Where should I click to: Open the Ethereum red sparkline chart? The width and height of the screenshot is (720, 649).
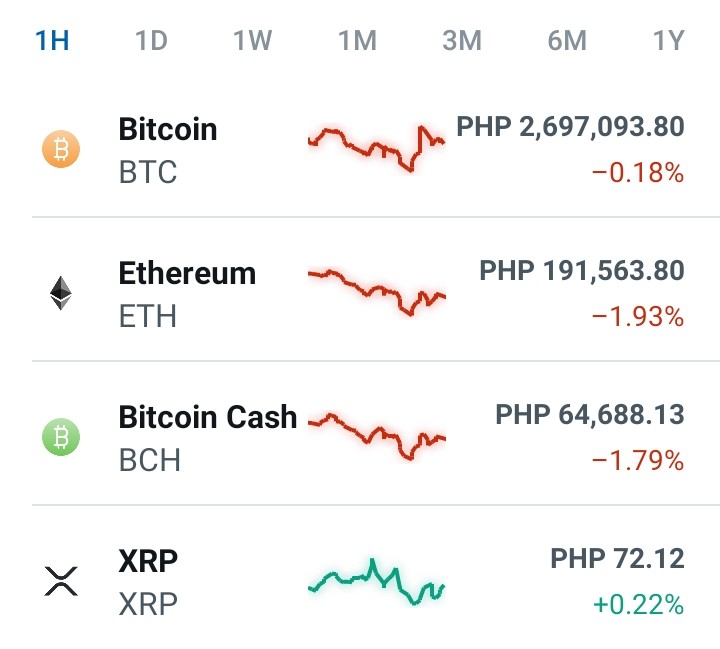pyautogui.click(x=377, y=292)
